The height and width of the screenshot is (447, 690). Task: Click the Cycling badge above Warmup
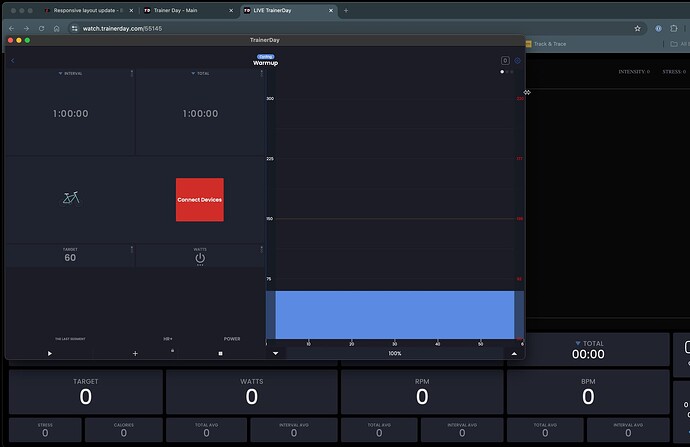(265, 57)
